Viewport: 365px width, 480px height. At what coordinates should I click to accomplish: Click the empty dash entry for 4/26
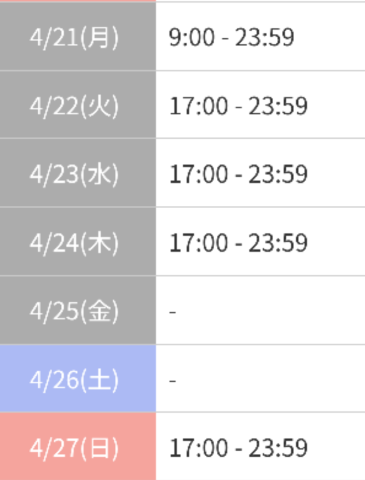(x=172, y=381)
